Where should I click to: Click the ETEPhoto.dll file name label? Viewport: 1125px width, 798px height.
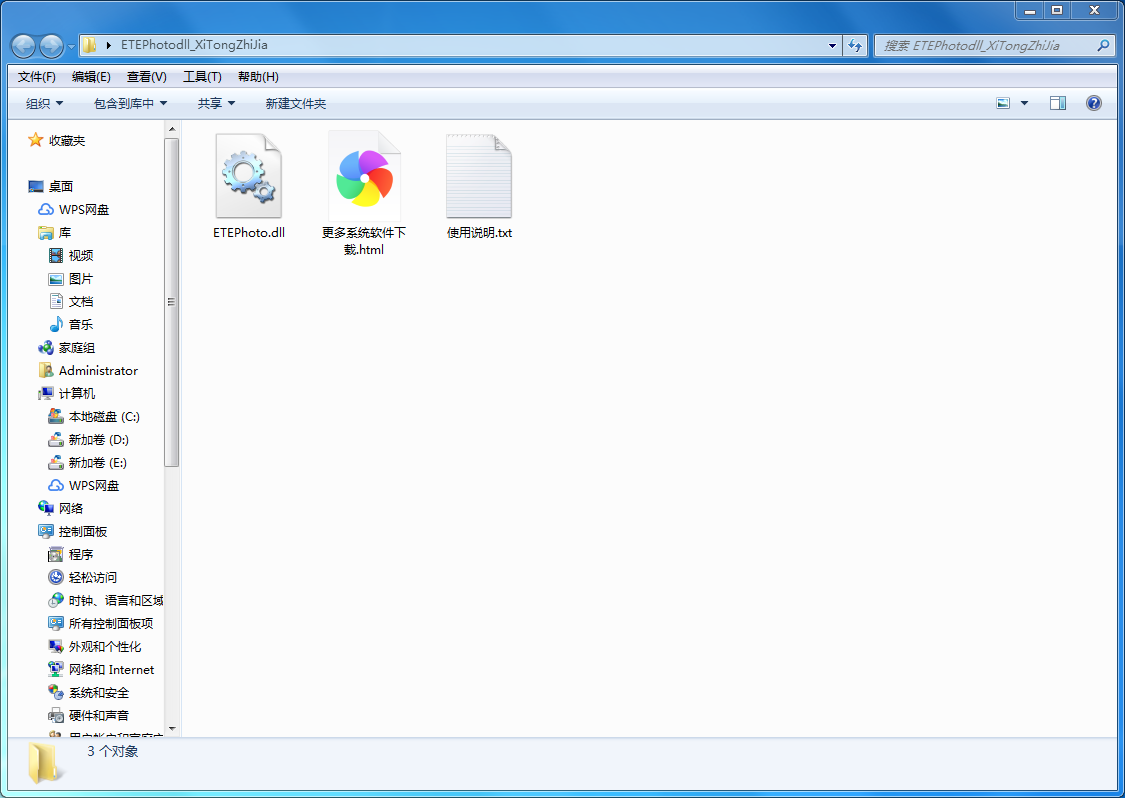249,233
